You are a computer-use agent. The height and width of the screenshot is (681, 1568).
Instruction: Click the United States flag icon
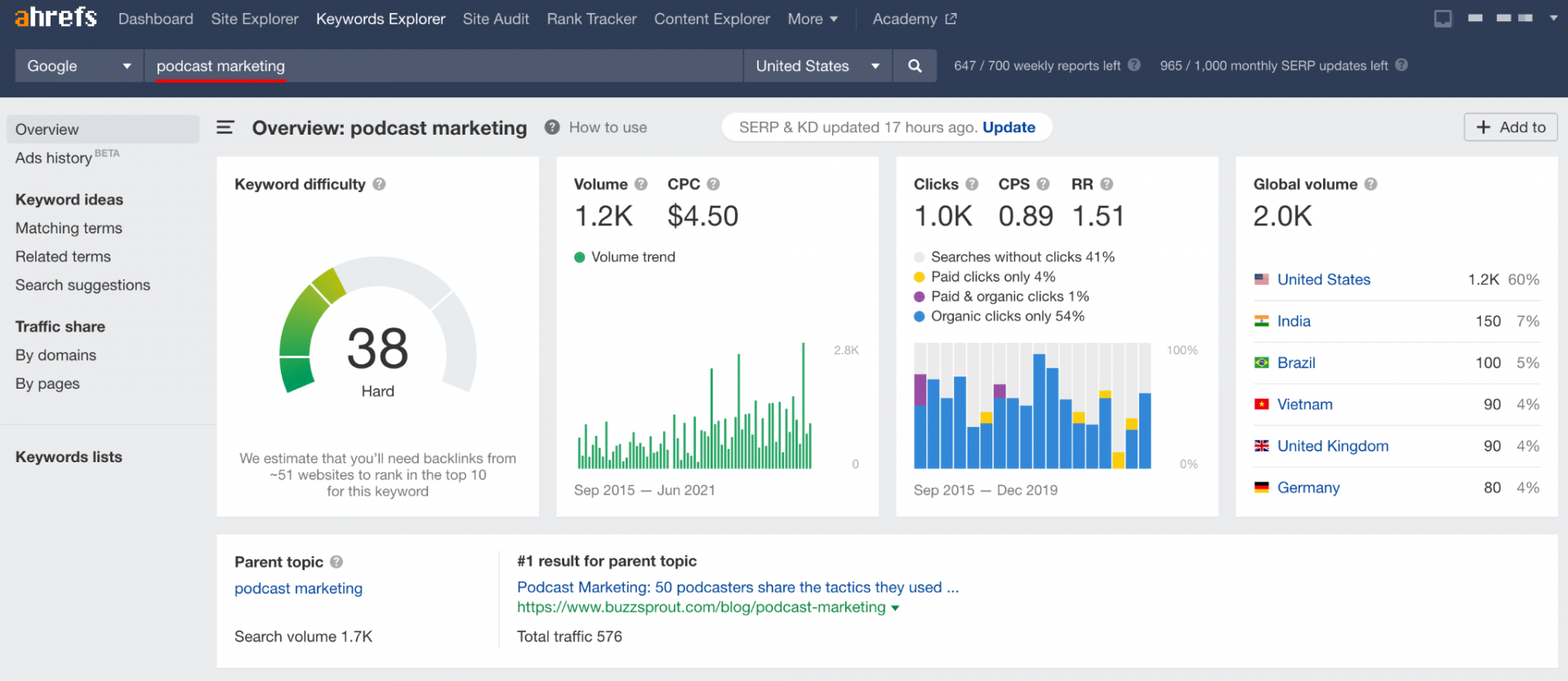[1262, 279]
